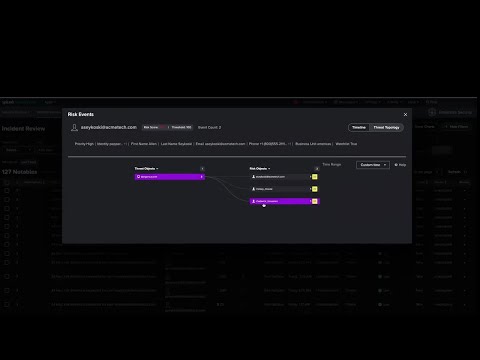The image size is (480, 360).
Task: Expand the Threat Objects header dropdown
Action: [x=146, y=168]
